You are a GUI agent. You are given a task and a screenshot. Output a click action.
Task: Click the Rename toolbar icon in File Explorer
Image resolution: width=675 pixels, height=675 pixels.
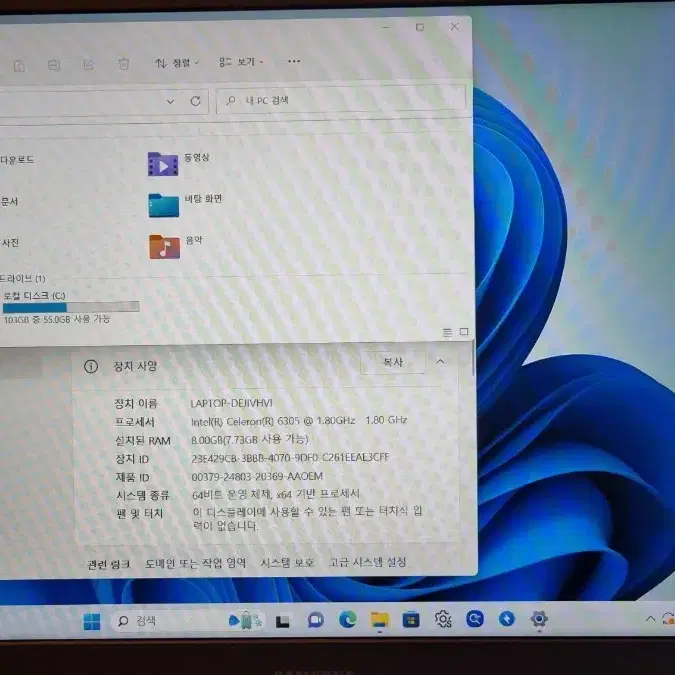tap(54, 65)
